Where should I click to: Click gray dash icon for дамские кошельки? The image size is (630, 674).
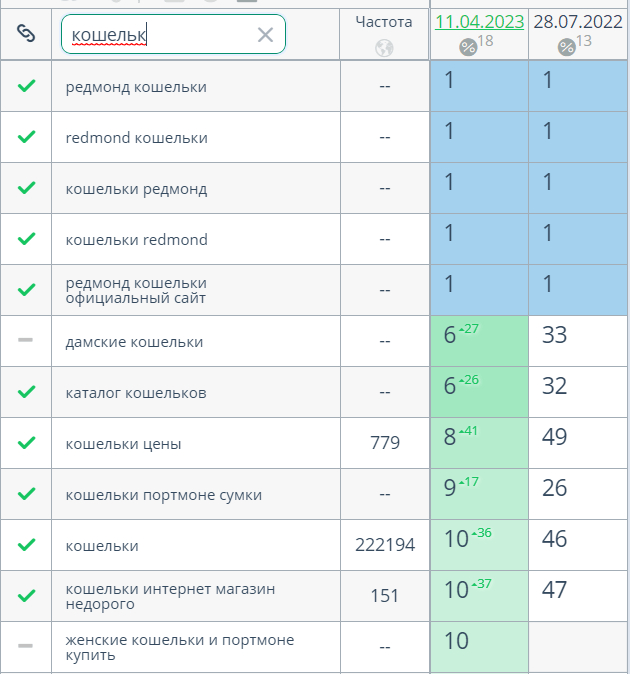26,341
